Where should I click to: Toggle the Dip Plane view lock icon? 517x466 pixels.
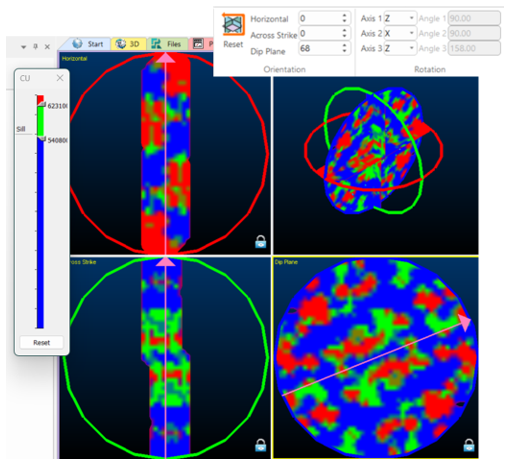point(469,445)
